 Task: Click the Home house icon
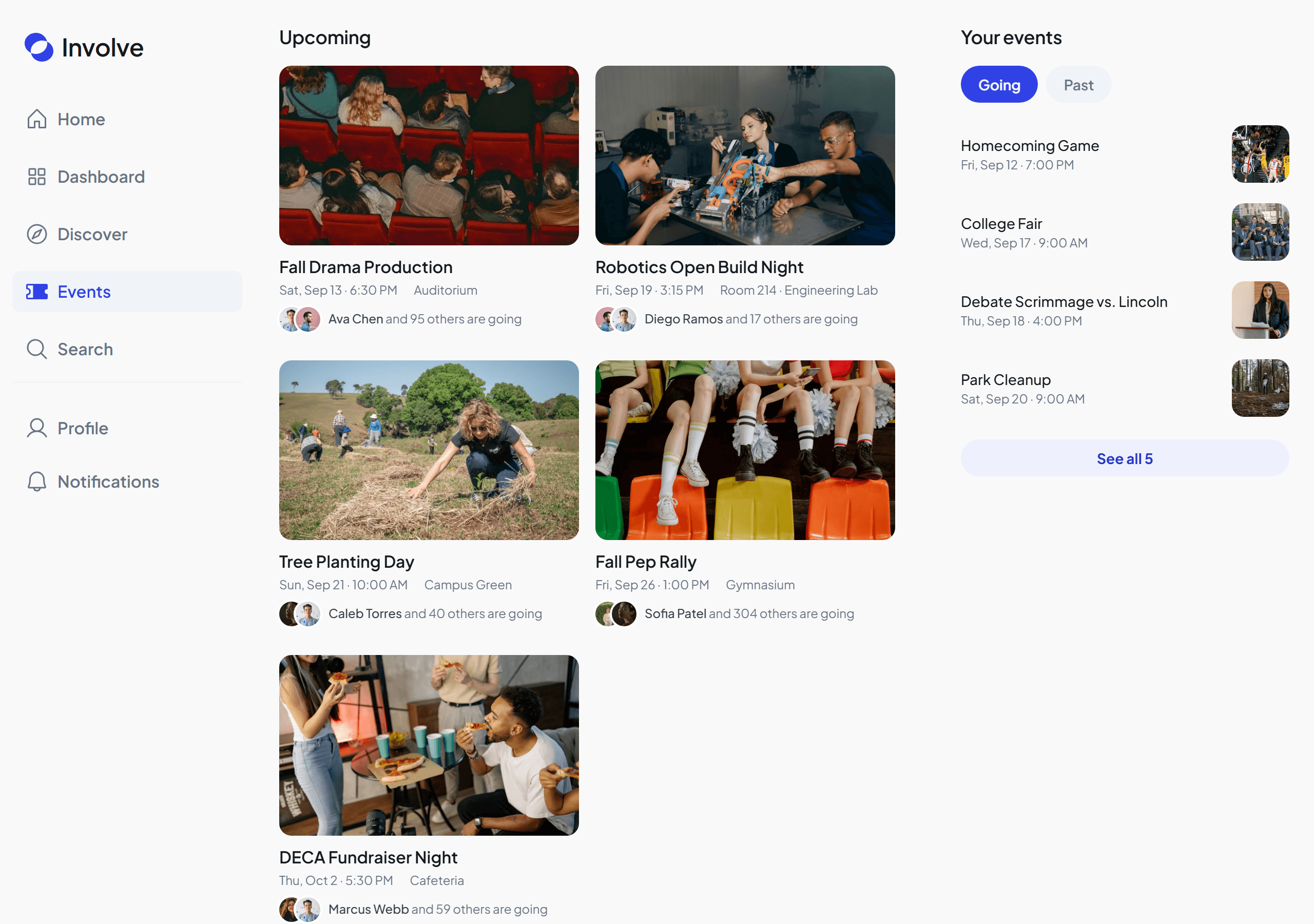pyautogui.click(x=36, y=119)
